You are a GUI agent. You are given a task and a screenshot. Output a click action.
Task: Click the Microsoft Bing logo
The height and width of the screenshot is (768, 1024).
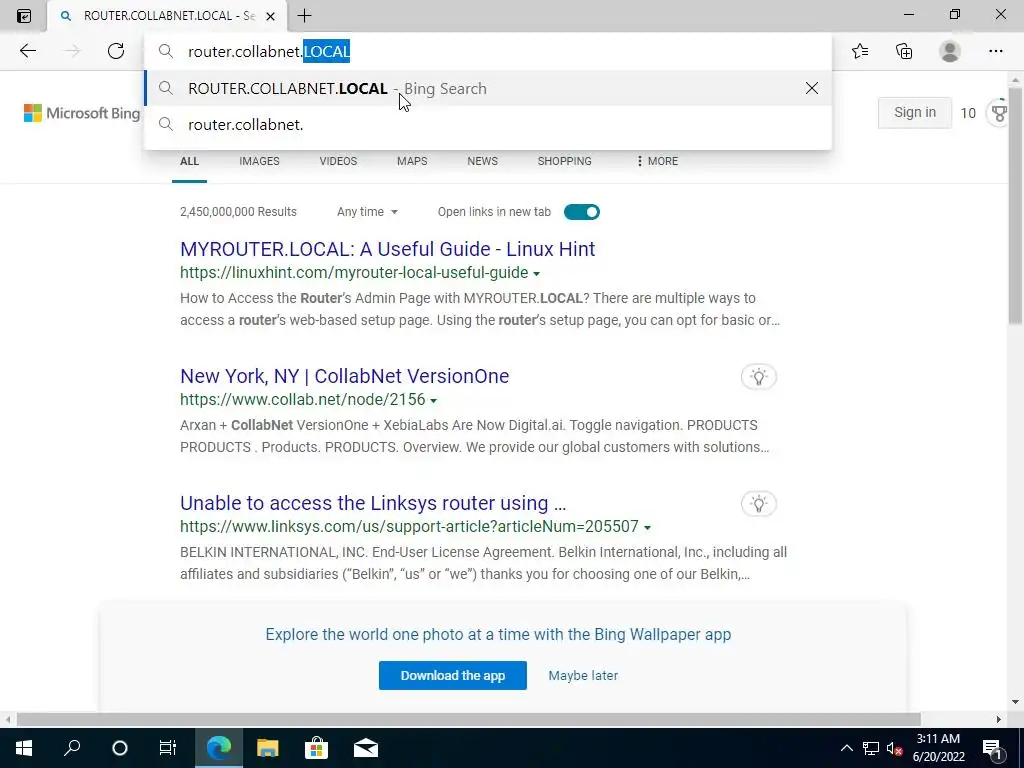[x=82, y=113]
